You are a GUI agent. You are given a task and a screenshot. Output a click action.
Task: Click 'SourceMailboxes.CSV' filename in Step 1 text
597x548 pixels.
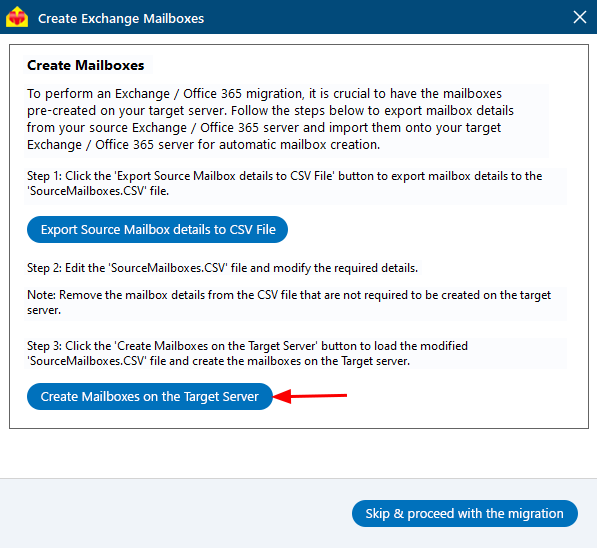[x=87, y=191]
